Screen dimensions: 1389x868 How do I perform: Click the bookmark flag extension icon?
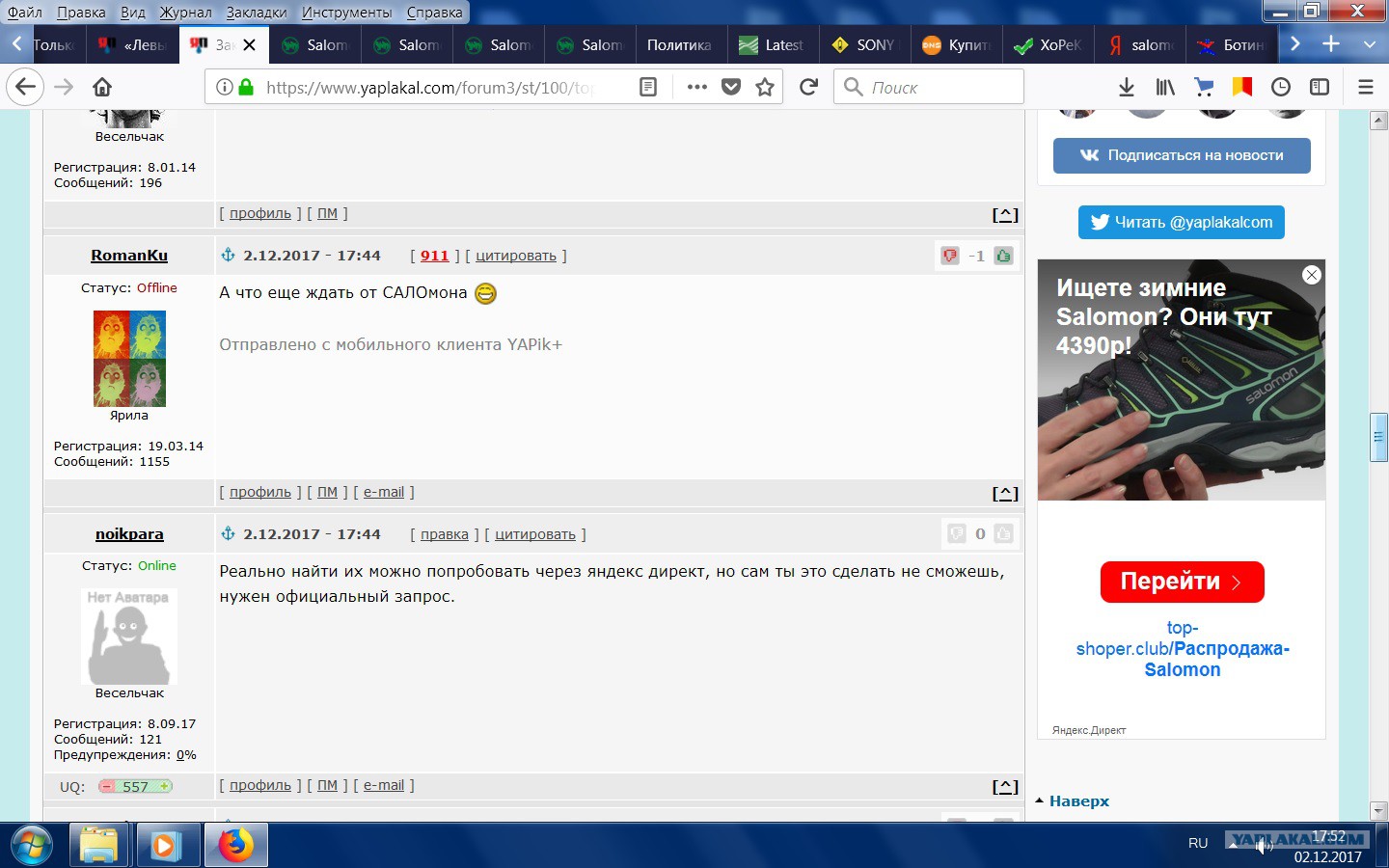tap(1242, 87)
